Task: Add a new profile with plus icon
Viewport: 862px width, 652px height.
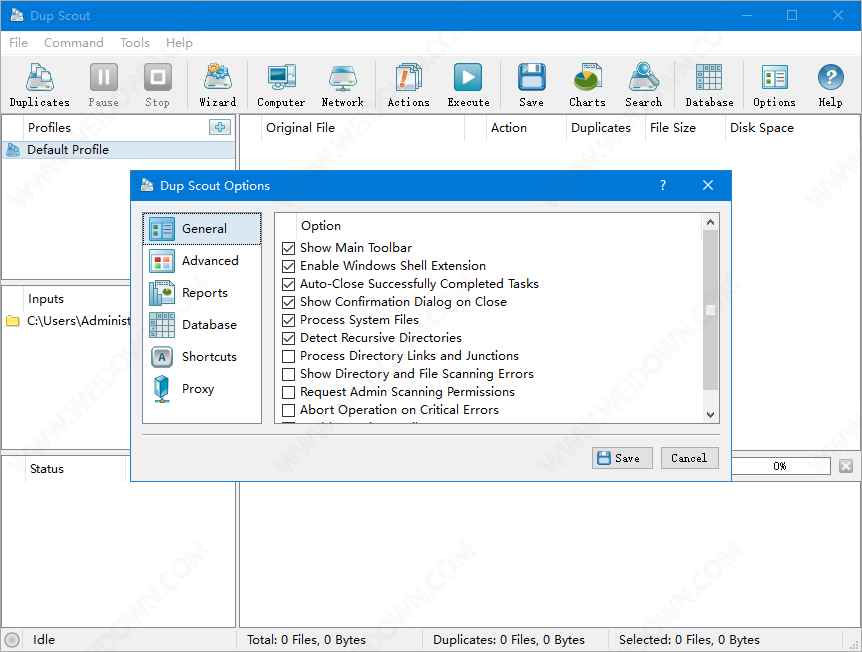Action: [x=220, y=127]
